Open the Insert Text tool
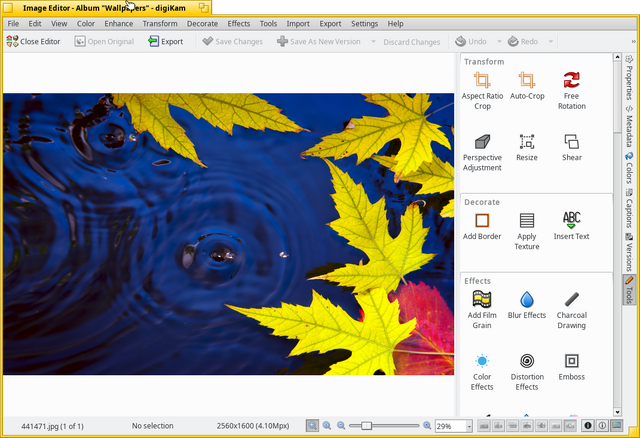 click(x=571, y=227)
